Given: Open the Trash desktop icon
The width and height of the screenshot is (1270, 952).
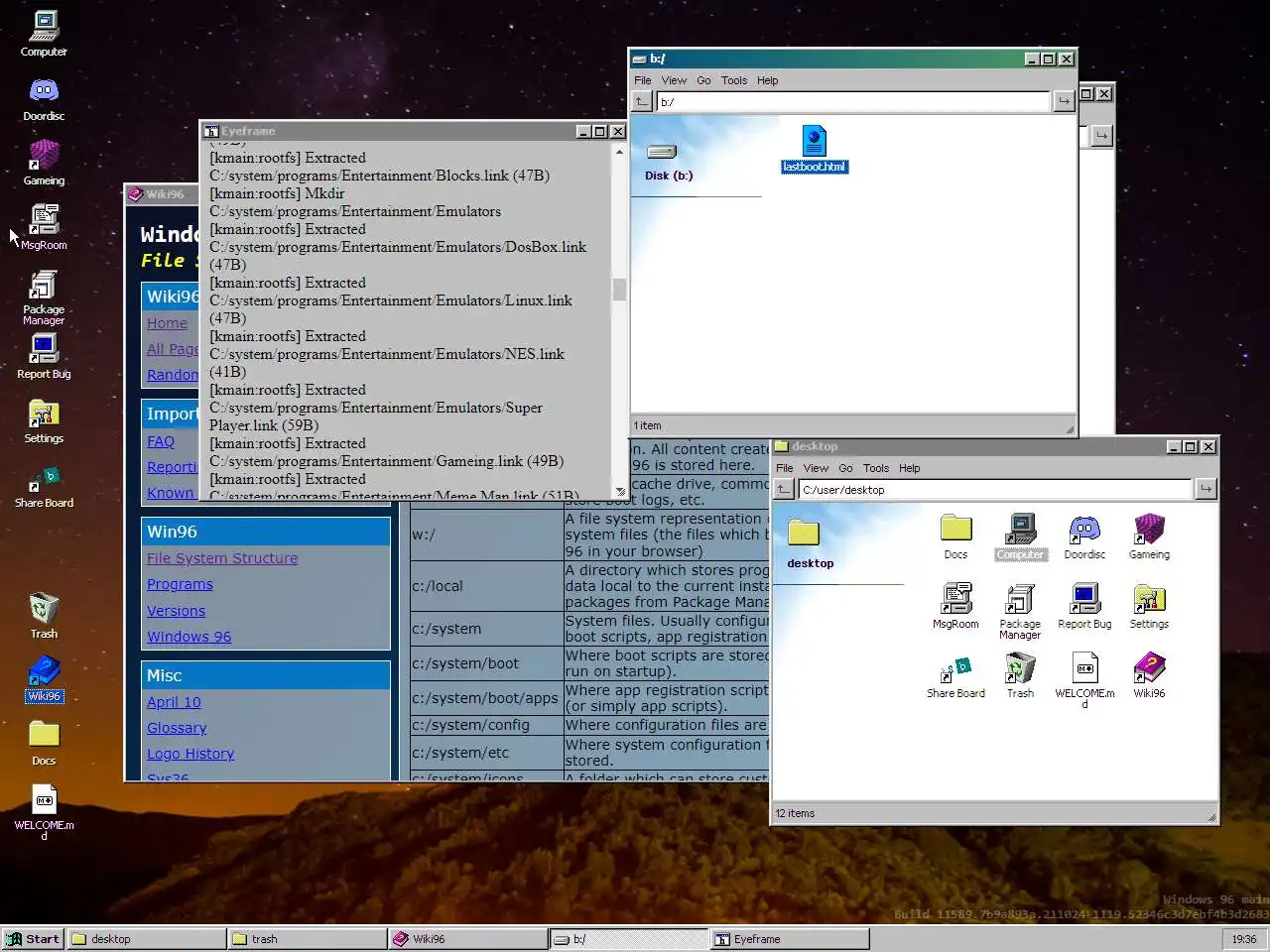Looking at the screenshot, I should (x=44, y=616).
